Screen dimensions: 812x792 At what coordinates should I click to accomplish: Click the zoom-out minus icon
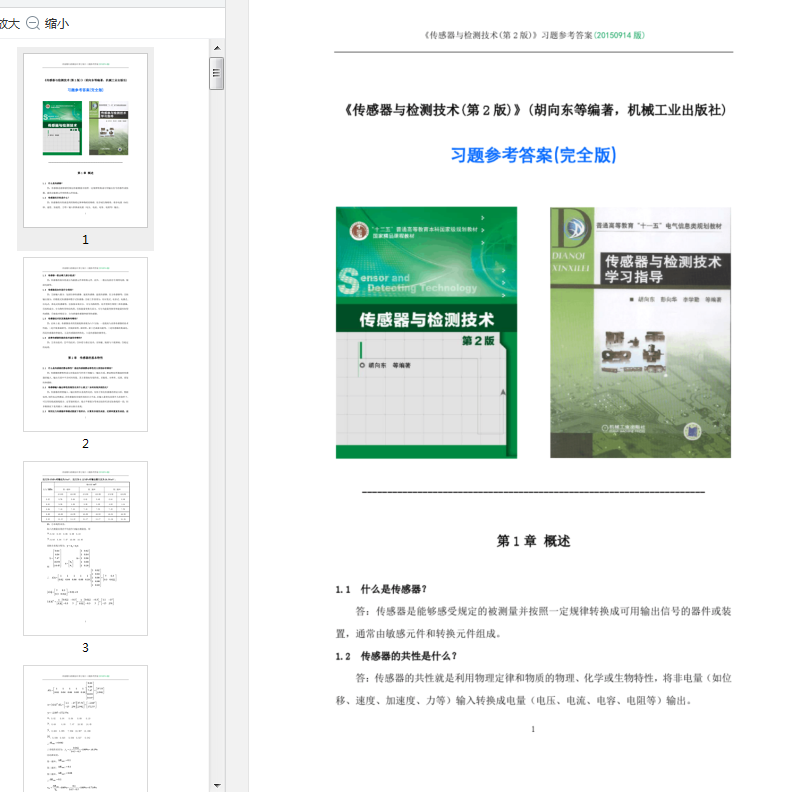coord(33,23)
